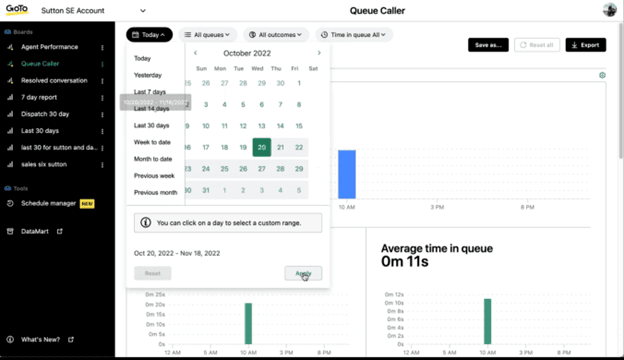Click the calendar Reset button
The image size is (624, 360).
[152, 273]
